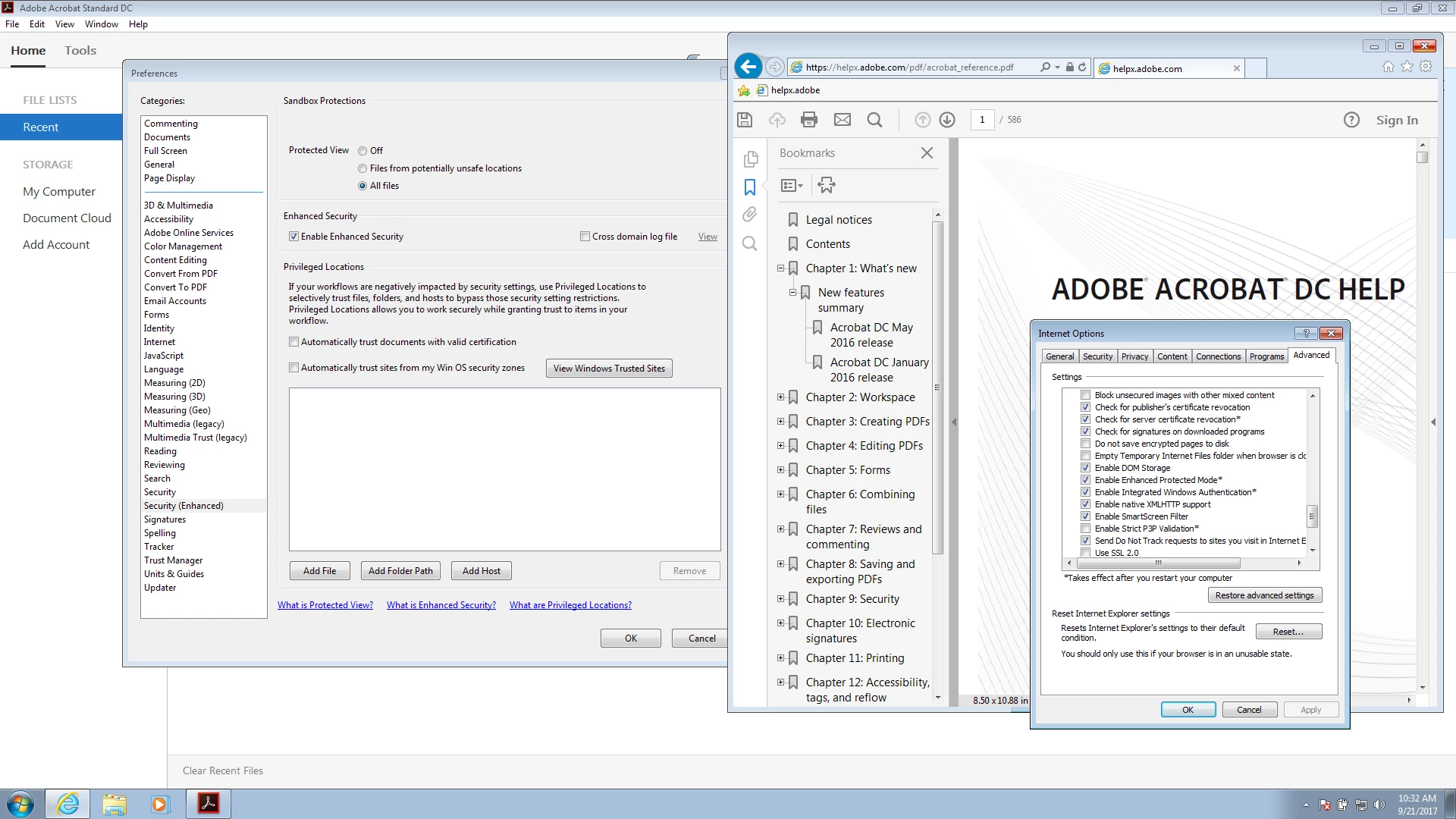Click the email envelope icon
The height and width of the screenshot is (819, 1456).
coord(842,120)
